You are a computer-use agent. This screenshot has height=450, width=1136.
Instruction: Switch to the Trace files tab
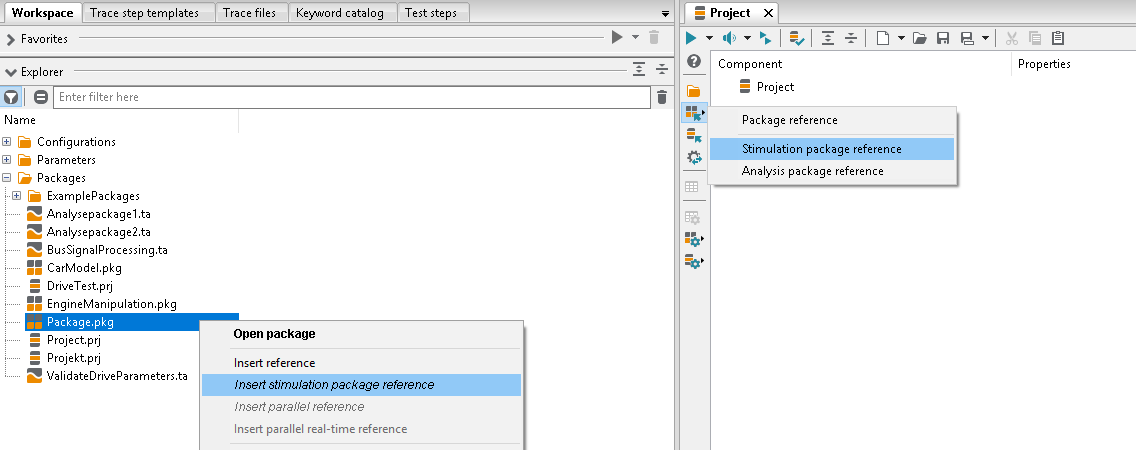(249, 13)
